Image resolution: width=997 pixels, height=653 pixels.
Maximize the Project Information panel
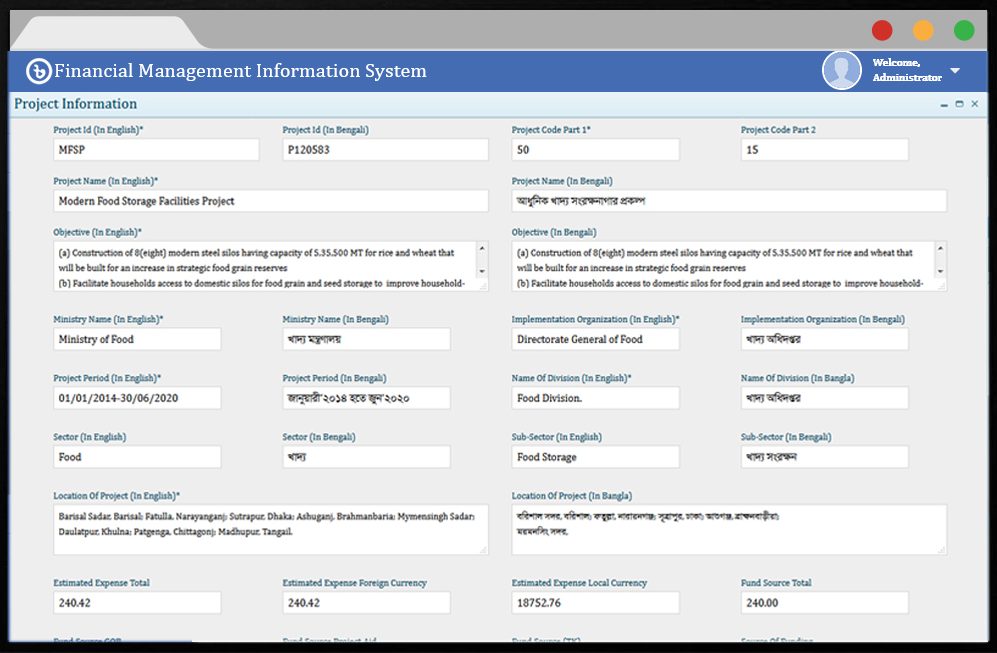(x=959, y=104)
